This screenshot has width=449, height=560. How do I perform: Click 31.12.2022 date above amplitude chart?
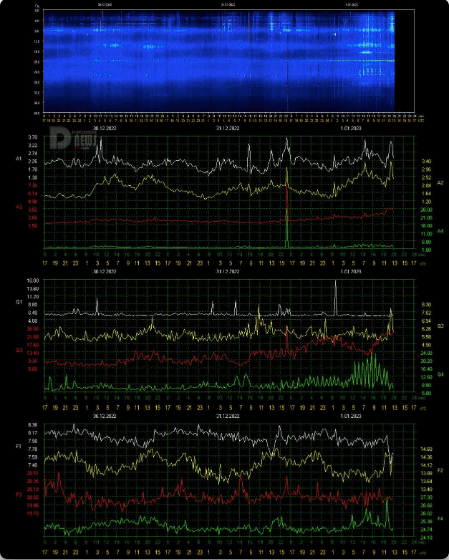point(228,128)
